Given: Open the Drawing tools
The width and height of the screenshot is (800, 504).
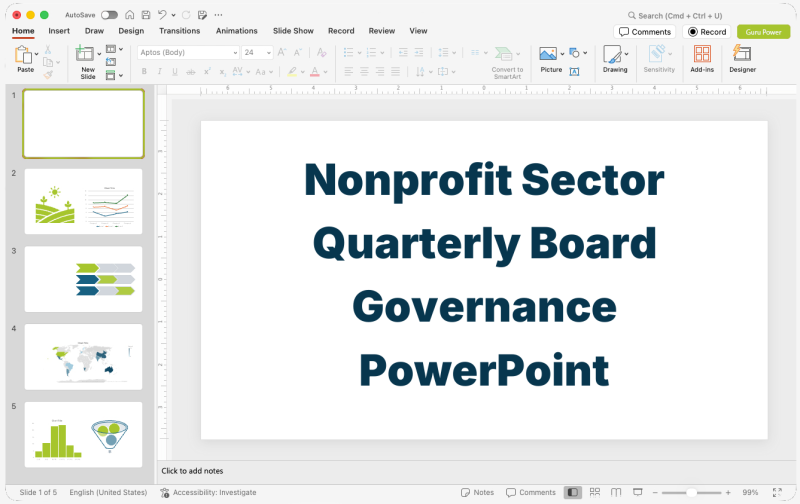Looking at the screenshot, I should pyautogui.click(x=612, y=54).
